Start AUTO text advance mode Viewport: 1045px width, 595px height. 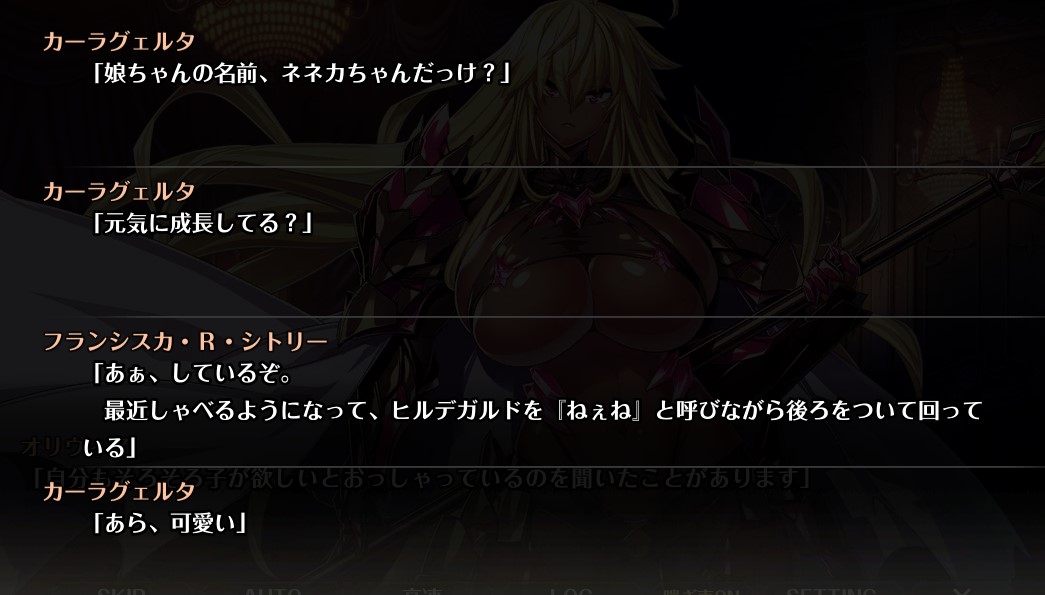point(272,590)
